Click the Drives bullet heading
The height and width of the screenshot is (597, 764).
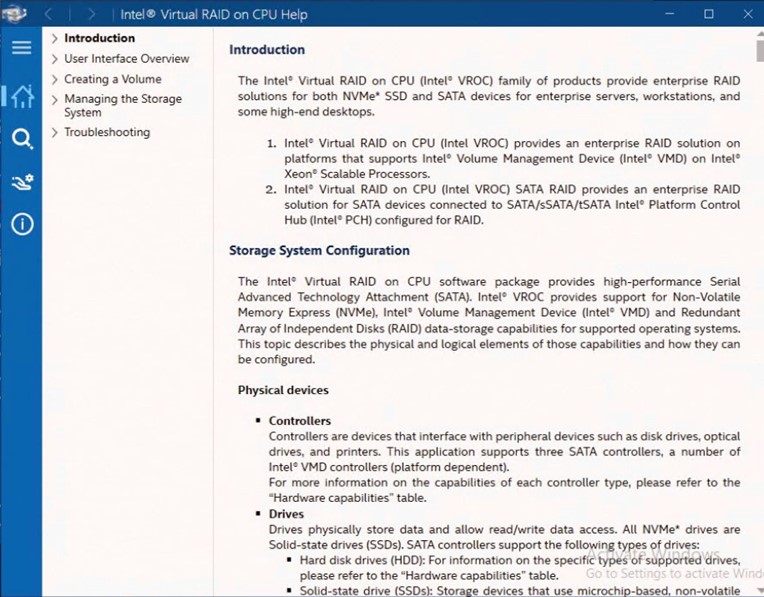point(286,514)
